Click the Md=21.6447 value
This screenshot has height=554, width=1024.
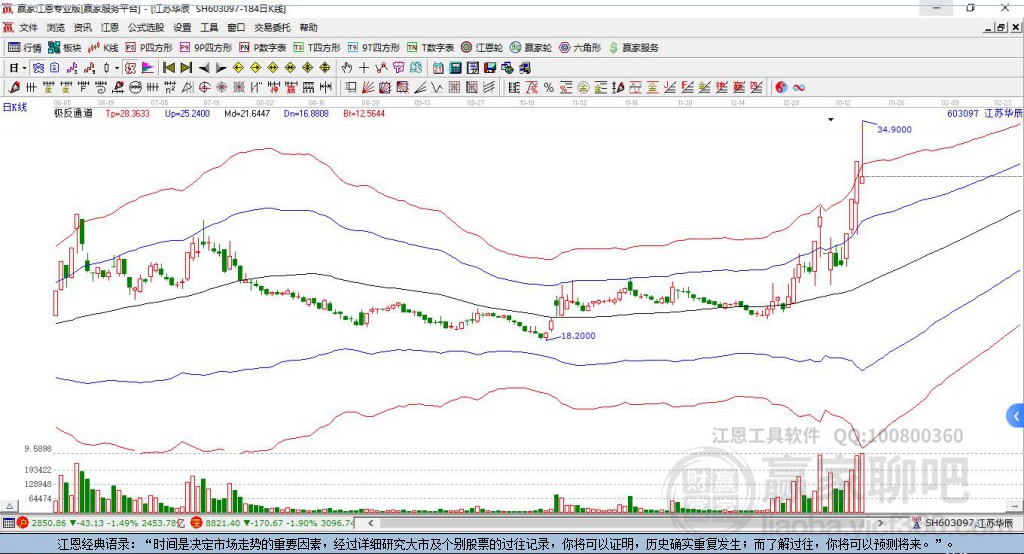pos(247,113)
